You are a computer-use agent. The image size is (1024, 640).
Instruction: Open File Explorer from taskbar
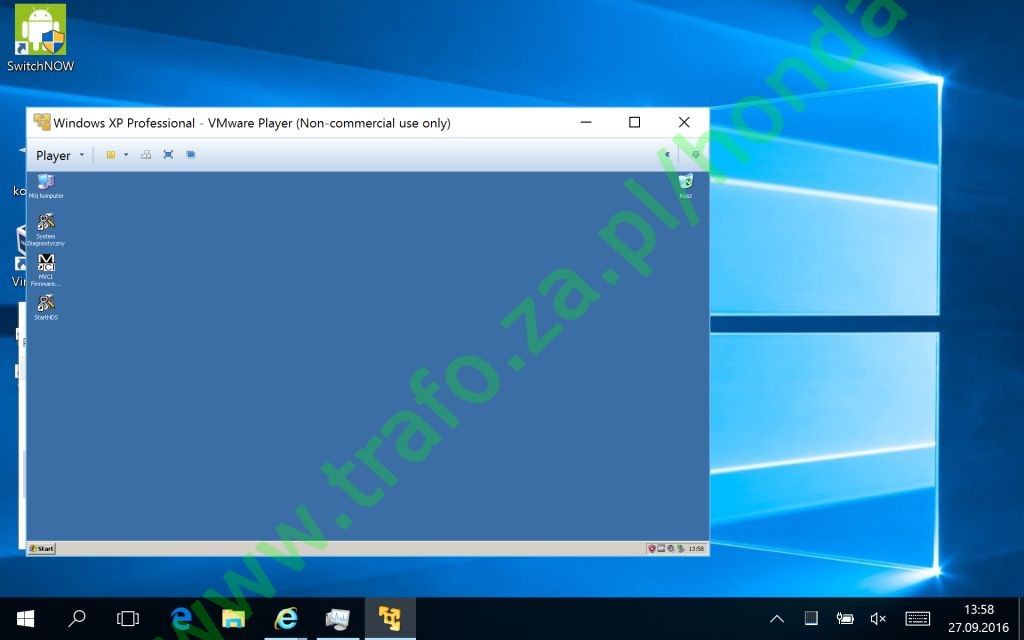233,618
